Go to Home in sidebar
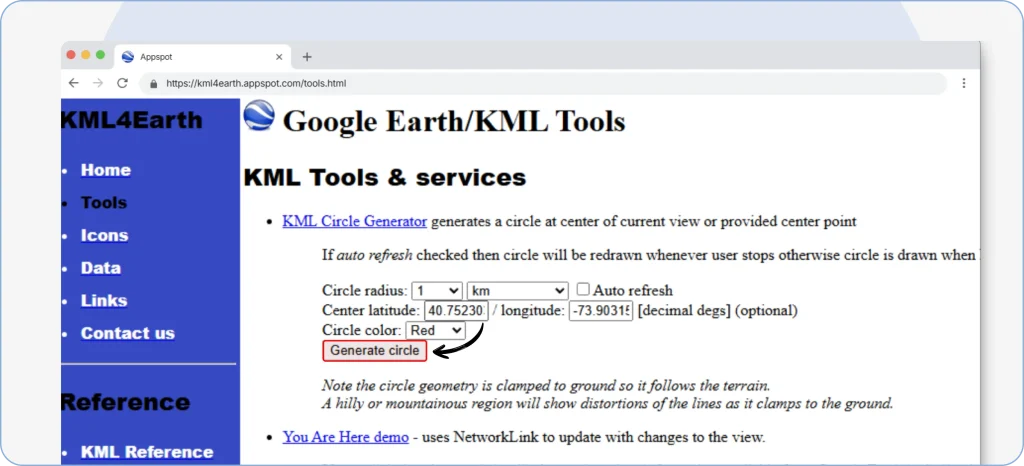Viewport: 1024px width, 466px height. pyautogui.click(x=106, y=170)
